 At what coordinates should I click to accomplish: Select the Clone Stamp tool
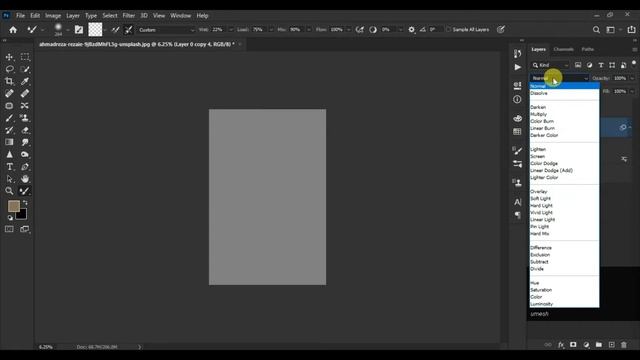25,118
